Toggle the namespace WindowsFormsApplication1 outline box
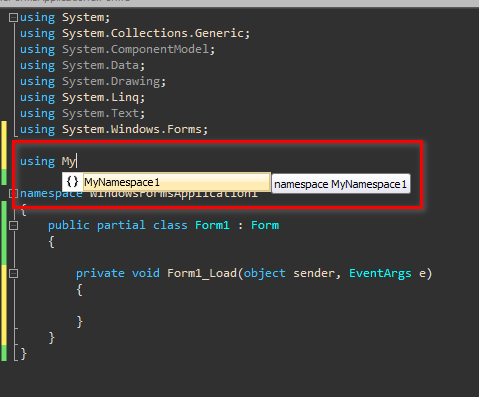This screenshot has height=397, width=479. (13, 193)
